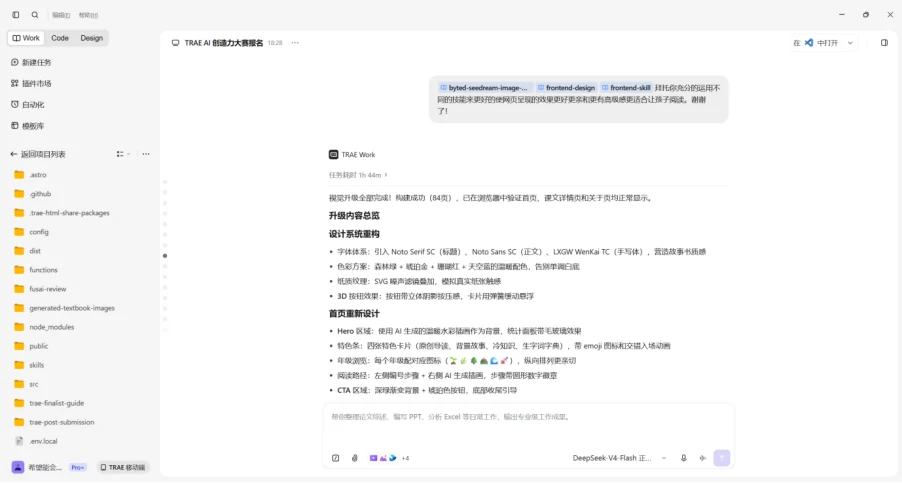Image resolution: width=902 pixels, height=483 pixels.
Task: Open the search magnifier in title bar
Action: 35,15
